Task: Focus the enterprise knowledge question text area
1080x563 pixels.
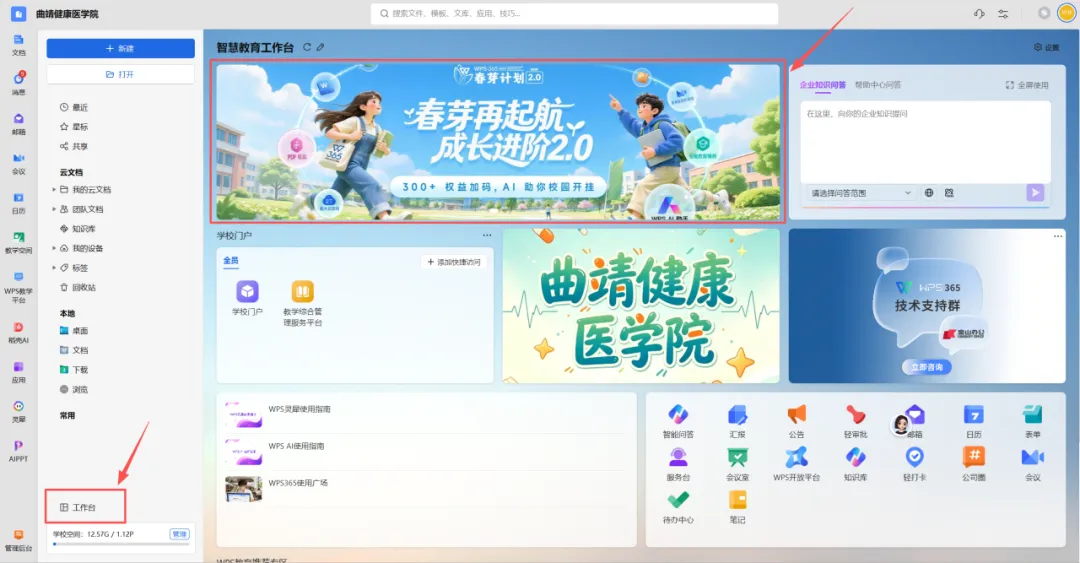Action: pyautogui.click(x=925, y=142)
